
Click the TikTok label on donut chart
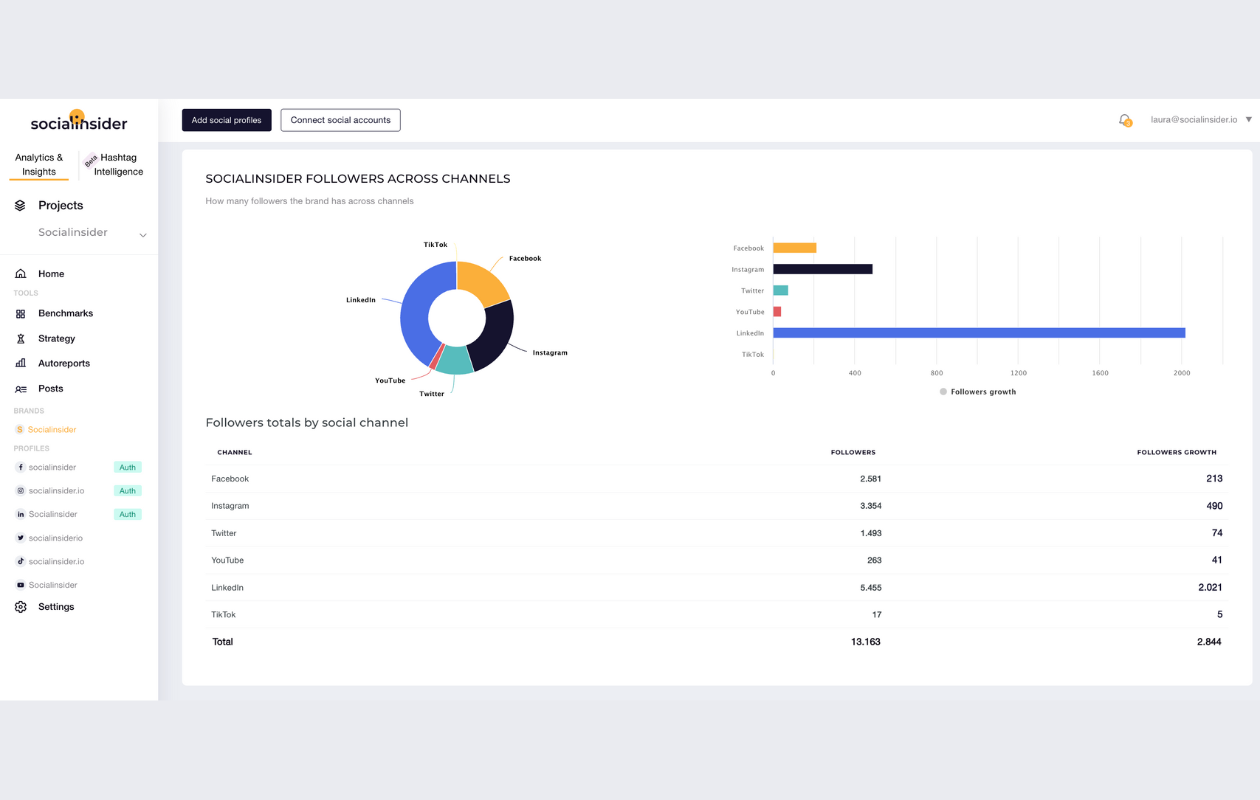[x=435, y=245]
